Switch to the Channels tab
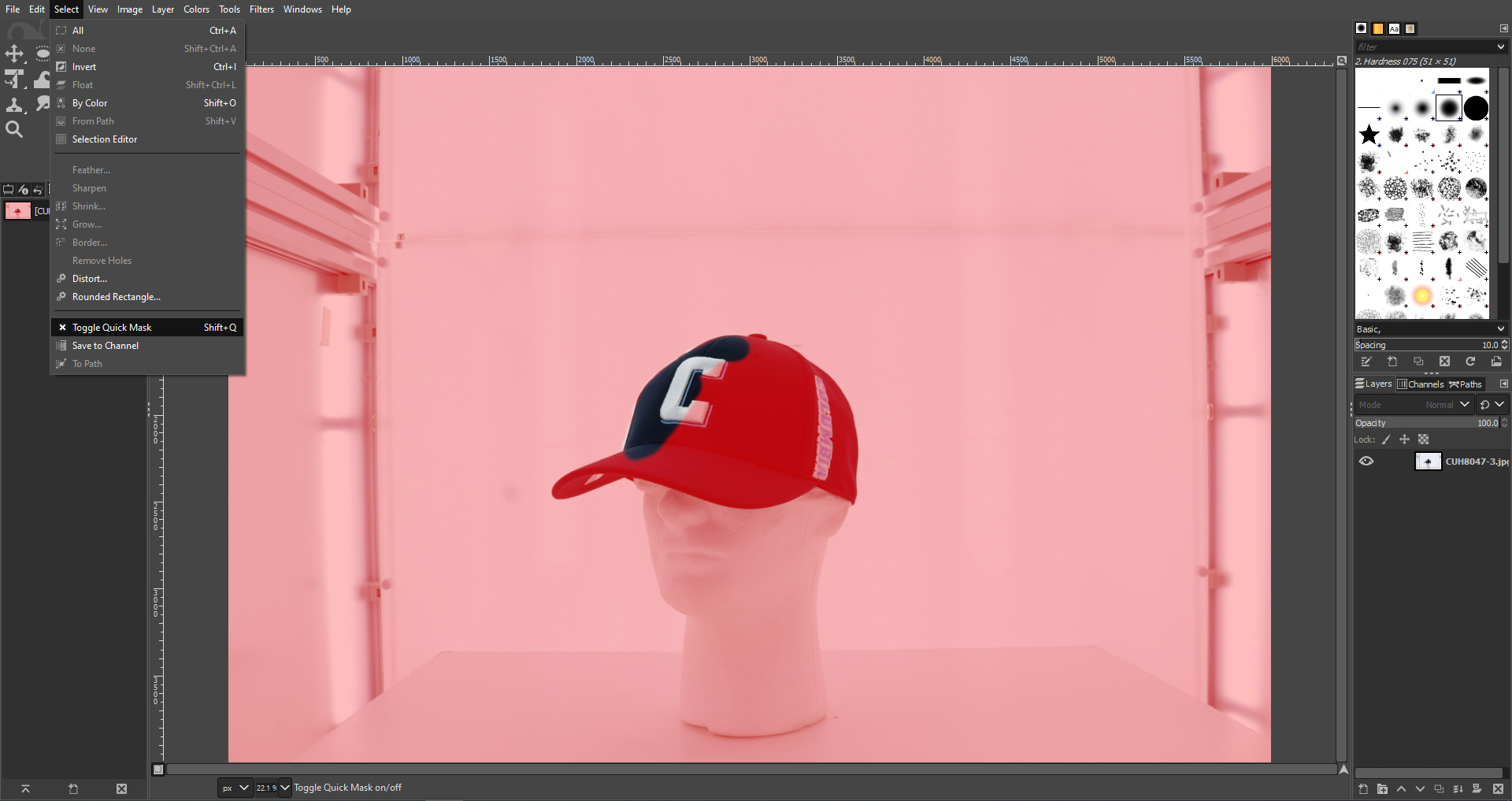Screen dimensions: 1512x801 1421,384
